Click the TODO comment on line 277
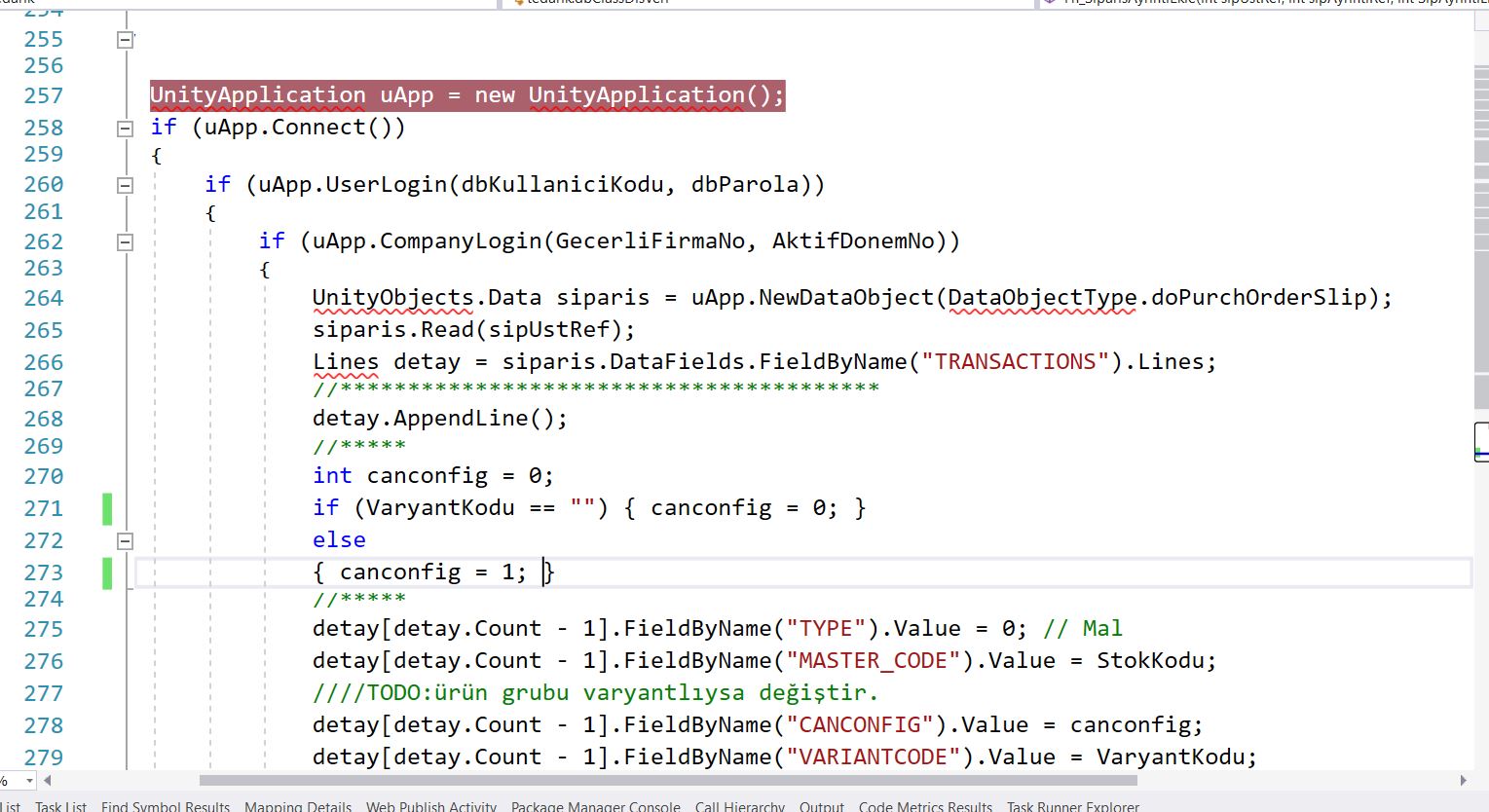Viewport: 1489px width, 812px height. tap(596, 693)
